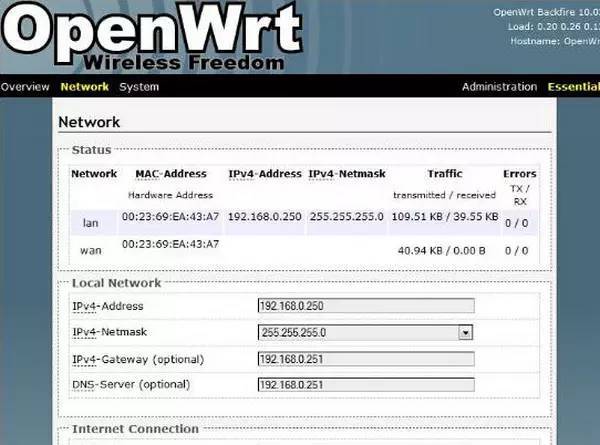This screenshot has width=600, height=445.
Task: Click the Hostname text in header
Action: (x=555, y=41)
